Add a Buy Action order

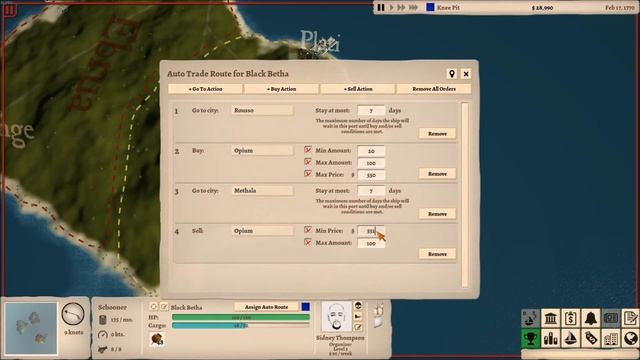click(x=281, y=89)
